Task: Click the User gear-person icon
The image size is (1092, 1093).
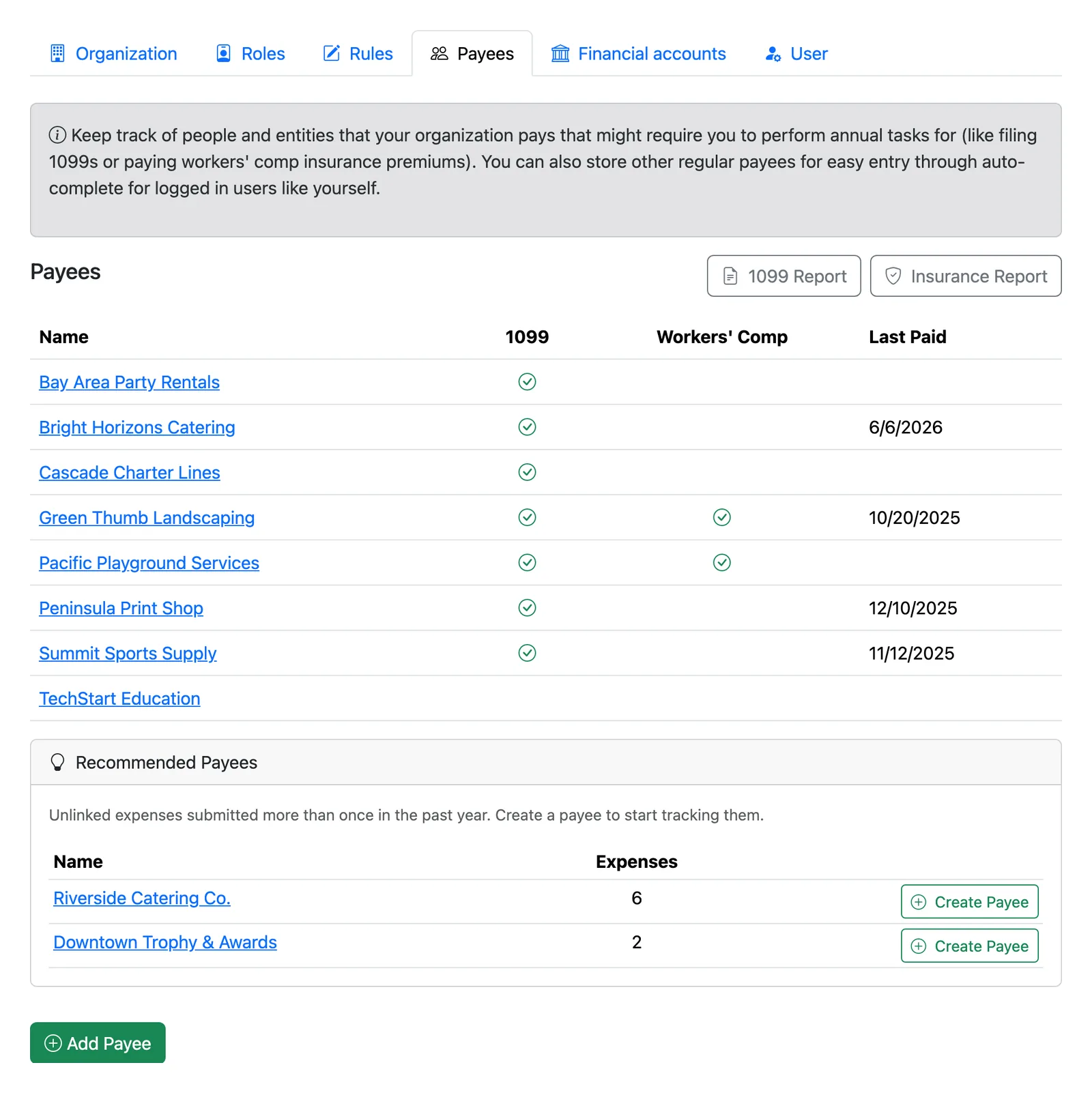Action: [773, 53]
